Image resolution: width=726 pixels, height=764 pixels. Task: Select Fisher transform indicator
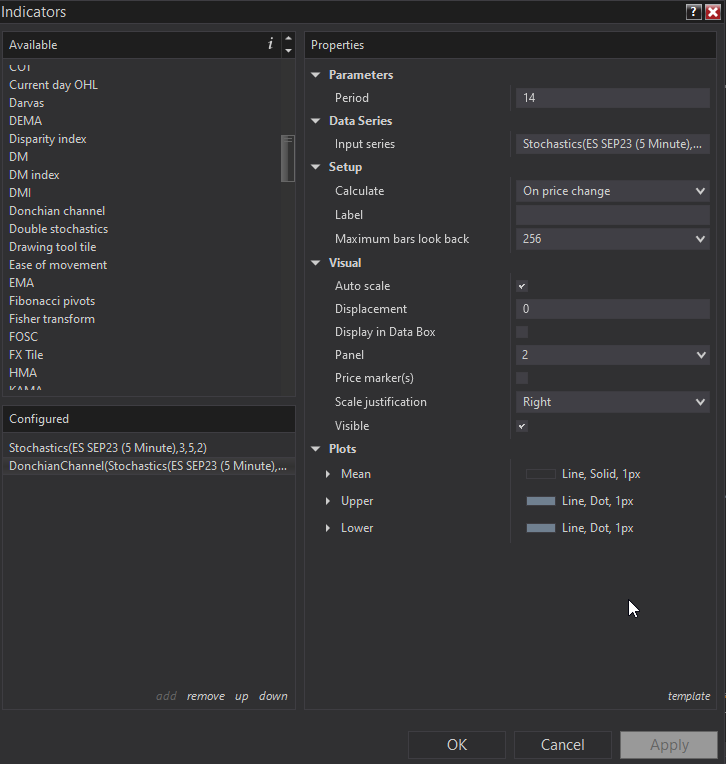click(52, 319)
